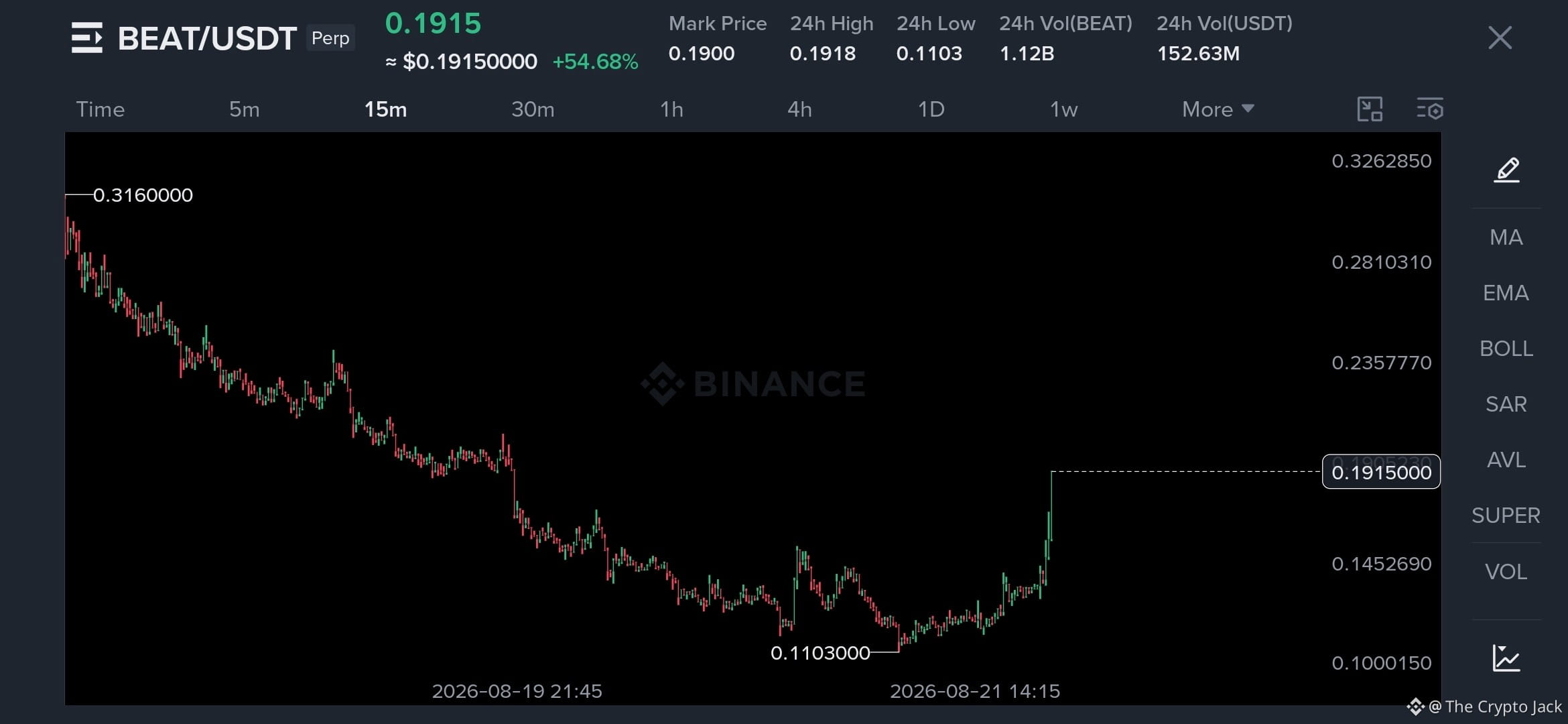Screen dimensions: 1568x724
Task: Expand the More timeframes dropdown
Action: 1218,109
